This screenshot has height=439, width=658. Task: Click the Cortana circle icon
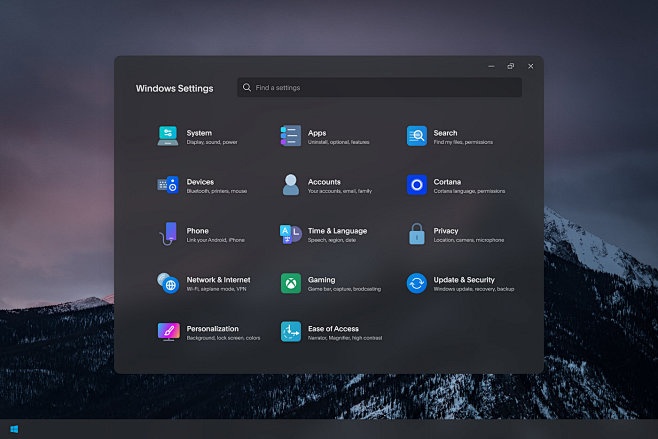pos(417,185)
